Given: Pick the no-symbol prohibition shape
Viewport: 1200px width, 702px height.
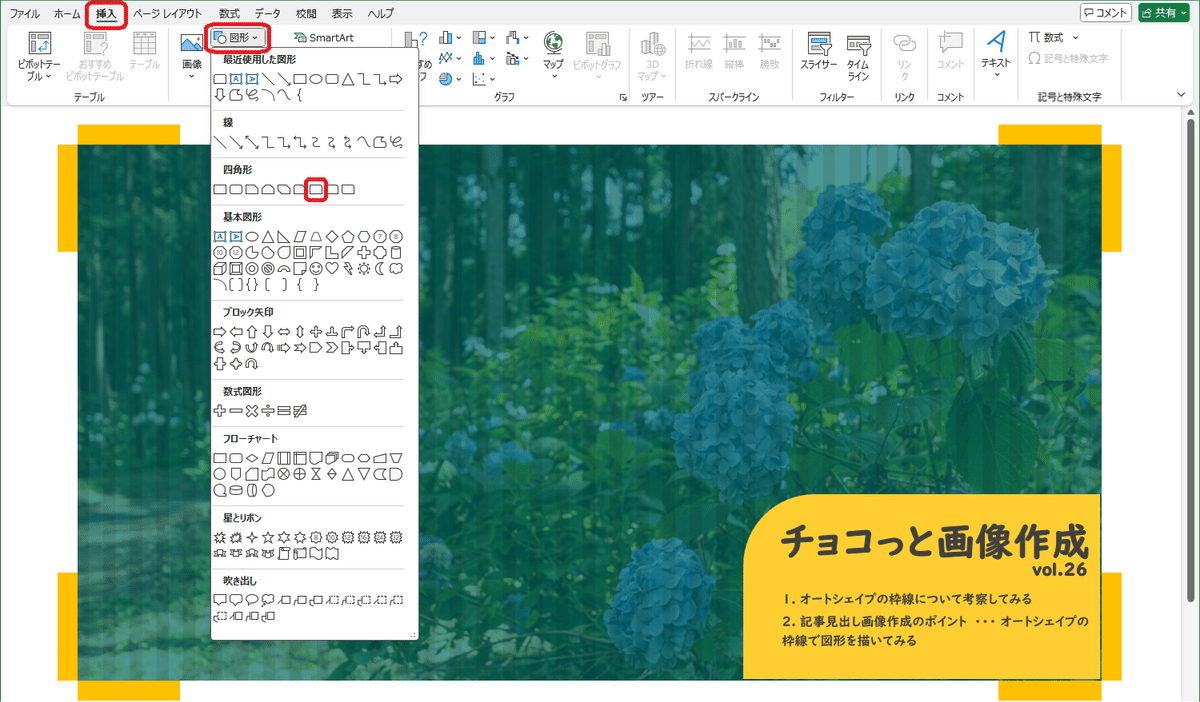Looking at the screenshot, I should coord(268,269).
